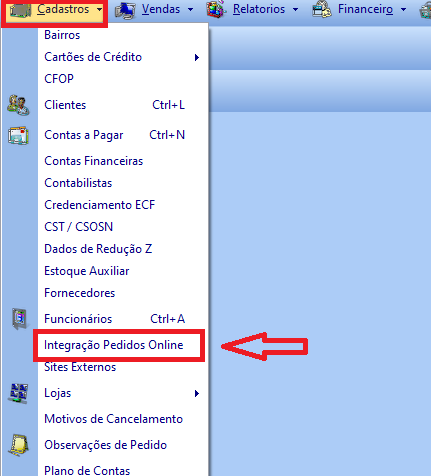Click the Cadastros menu icon
This screenshot has height=476, width=431.
pyautogui.click(x=20, y=10)
